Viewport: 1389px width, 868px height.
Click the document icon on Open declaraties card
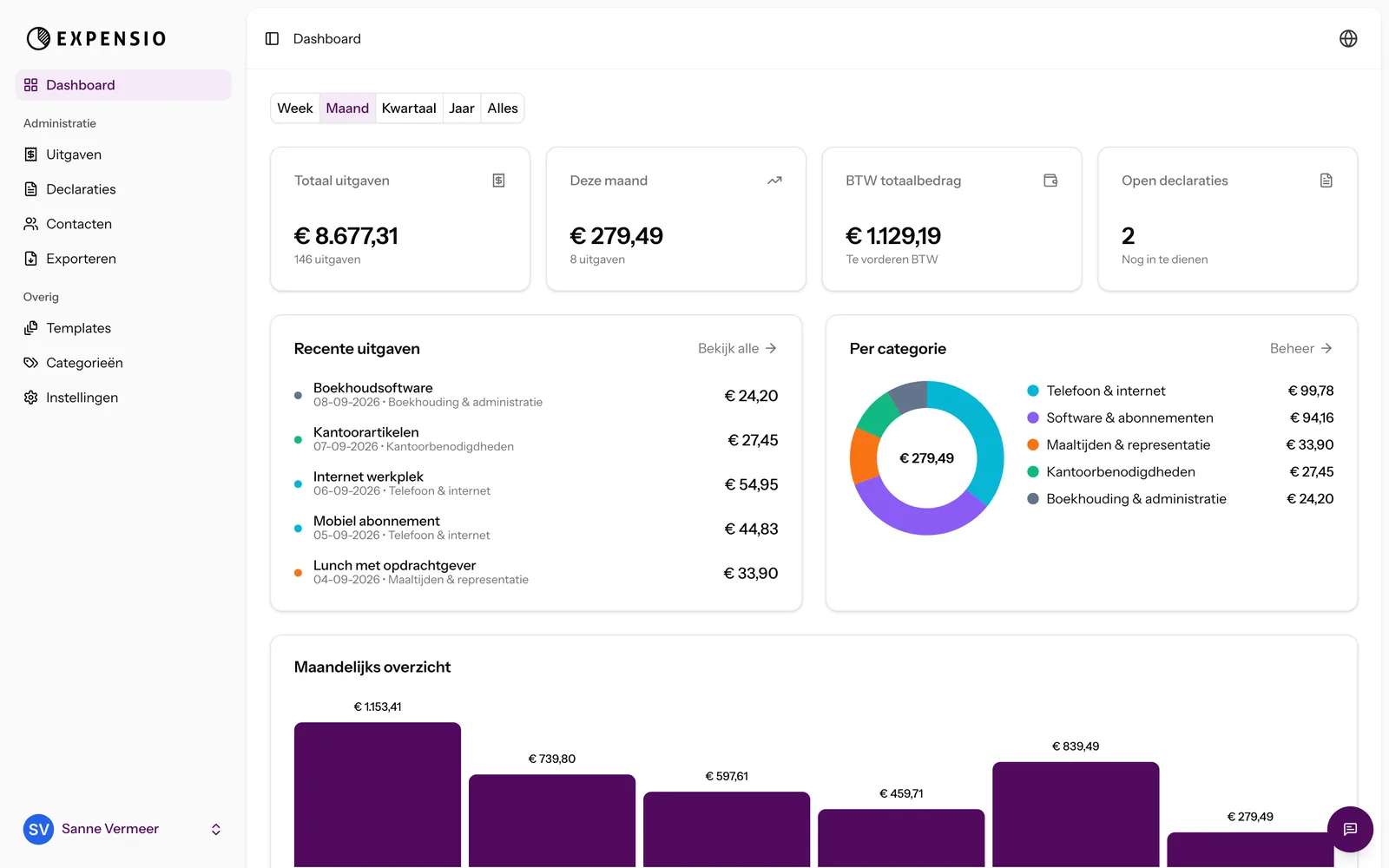click(x=1326, y=181)
